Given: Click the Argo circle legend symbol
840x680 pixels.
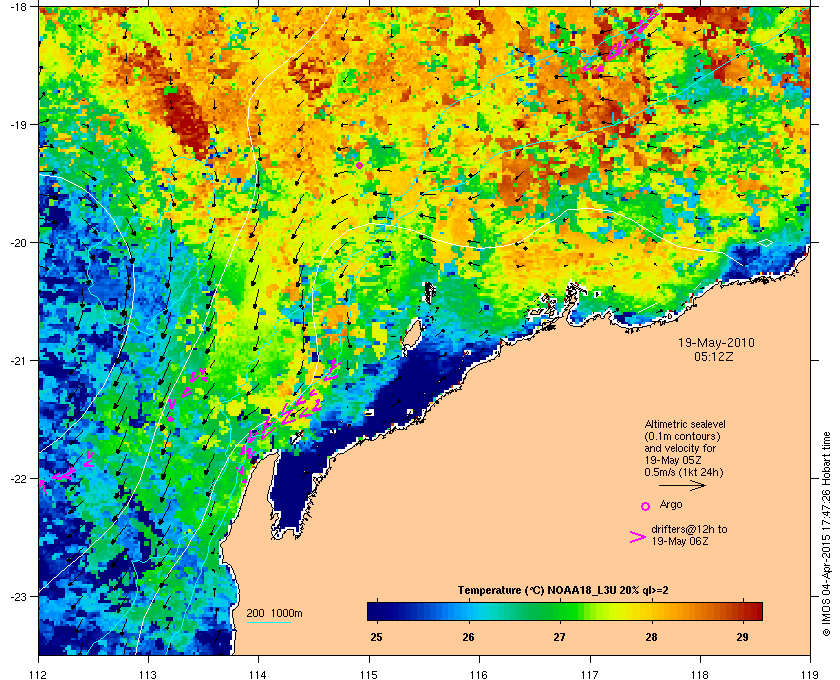Looking at the screenshot, I should pyautogui.click(x=646, y=506).
